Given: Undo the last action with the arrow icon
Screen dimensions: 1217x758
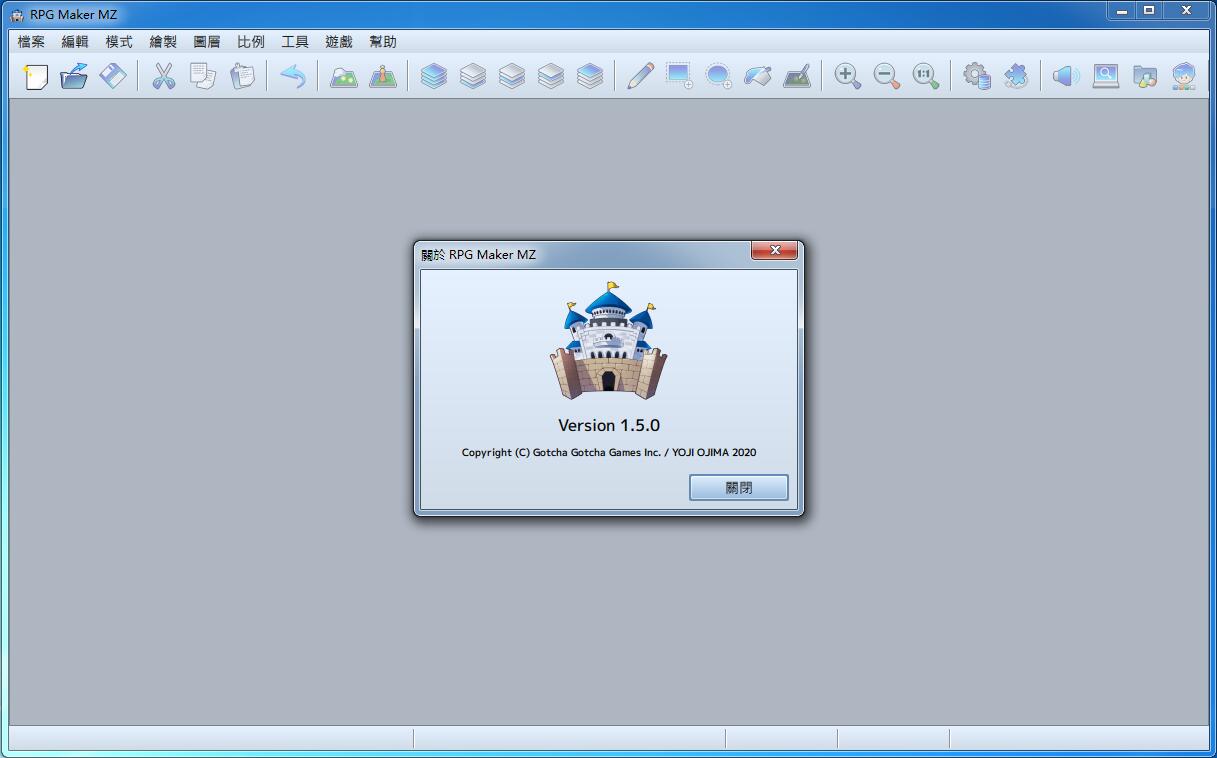Looking at the screenshot, I should click(292, 76).
